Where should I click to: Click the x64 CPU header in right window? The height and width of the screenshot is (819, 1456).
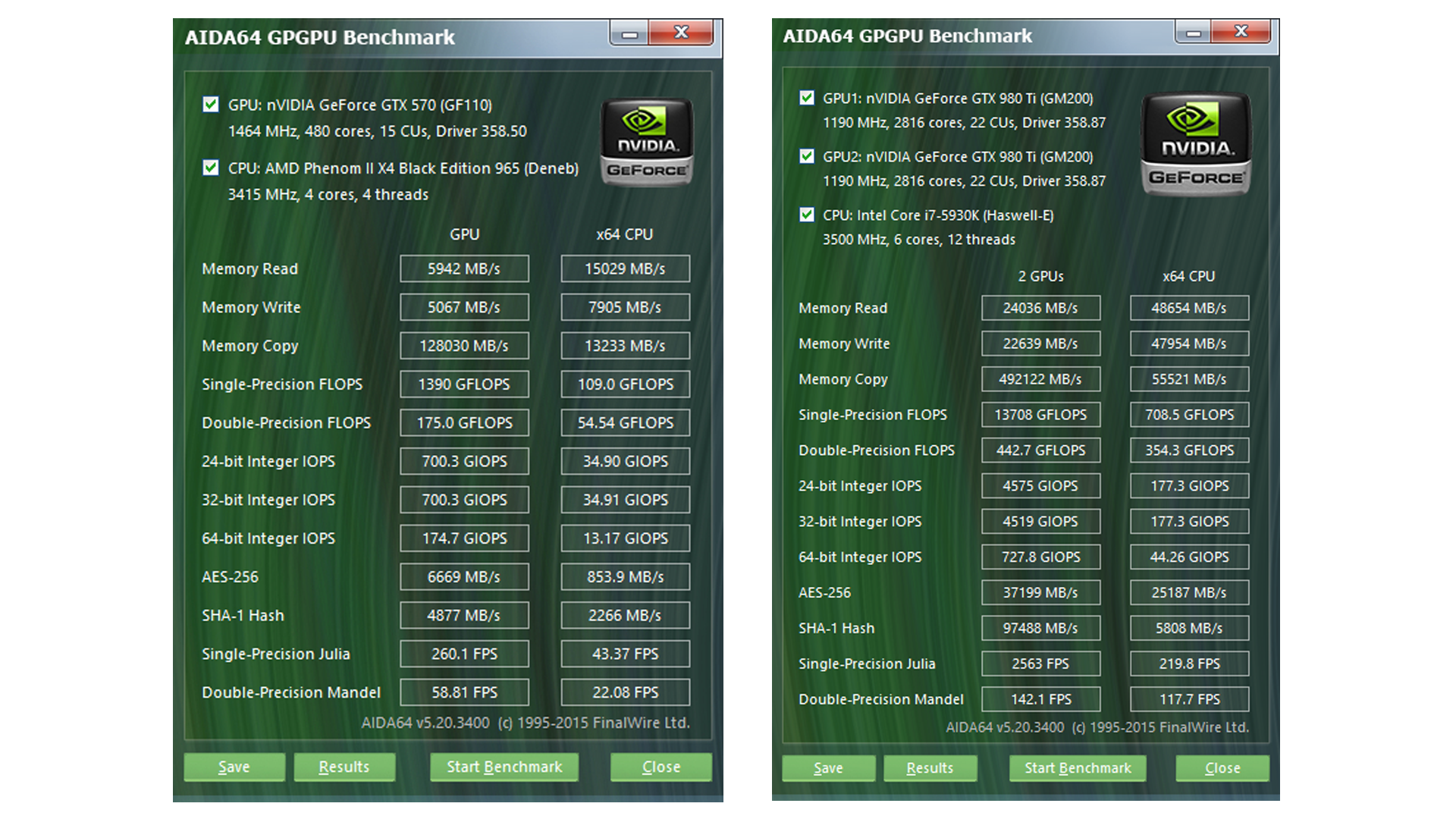1189,276
